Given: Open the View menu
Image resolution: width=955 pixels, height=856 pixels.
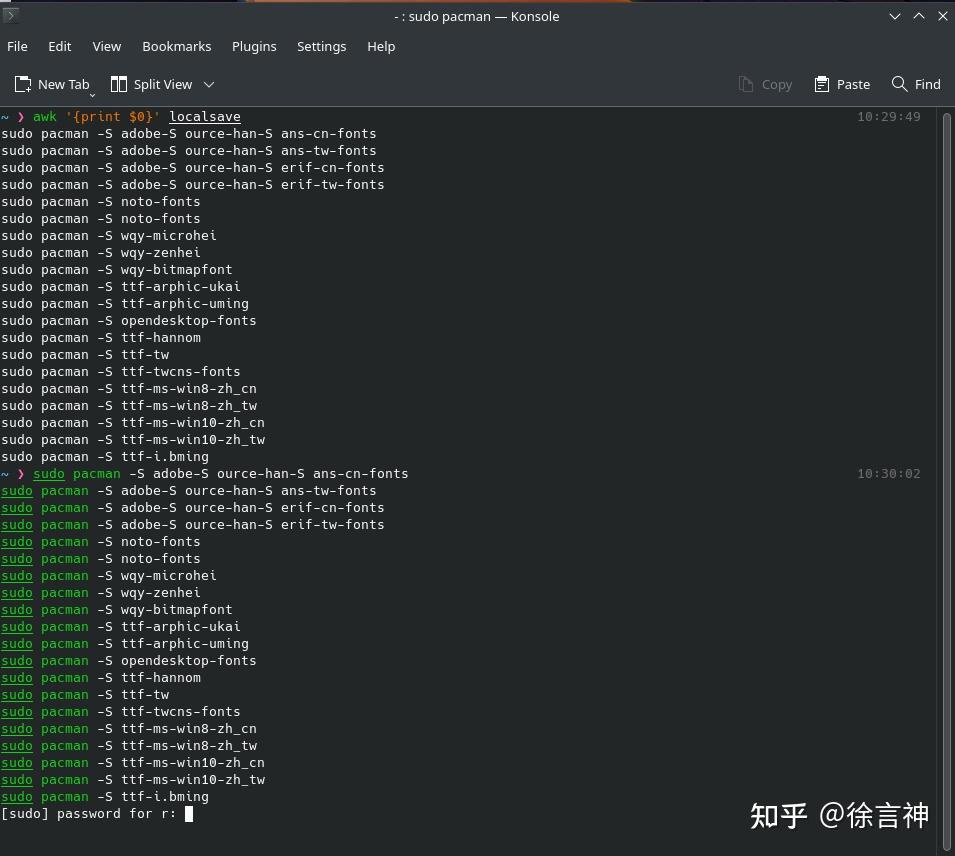Looking at the screenshot, I should [x=106, y=46].
